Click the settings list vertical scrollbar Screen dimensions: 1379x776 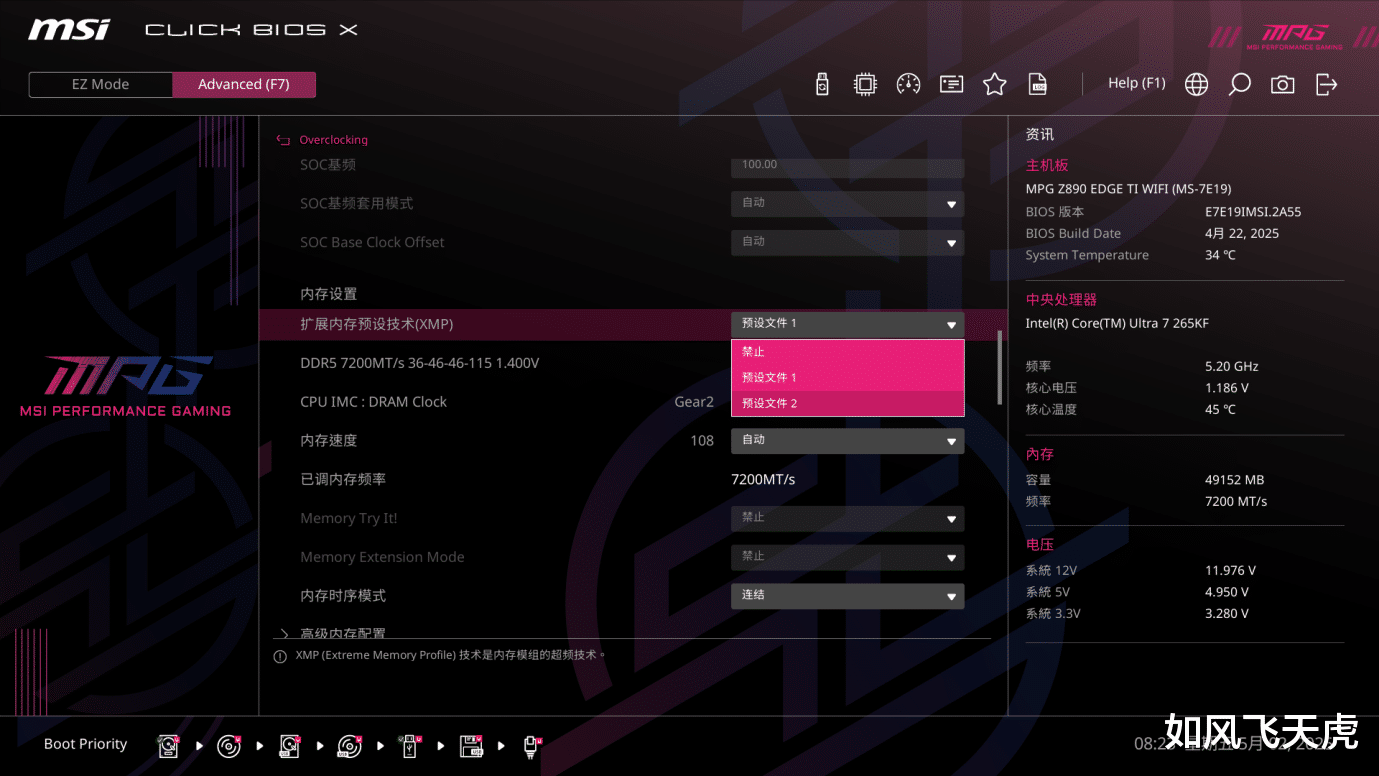pyautogui.click(x=999, y=368)
